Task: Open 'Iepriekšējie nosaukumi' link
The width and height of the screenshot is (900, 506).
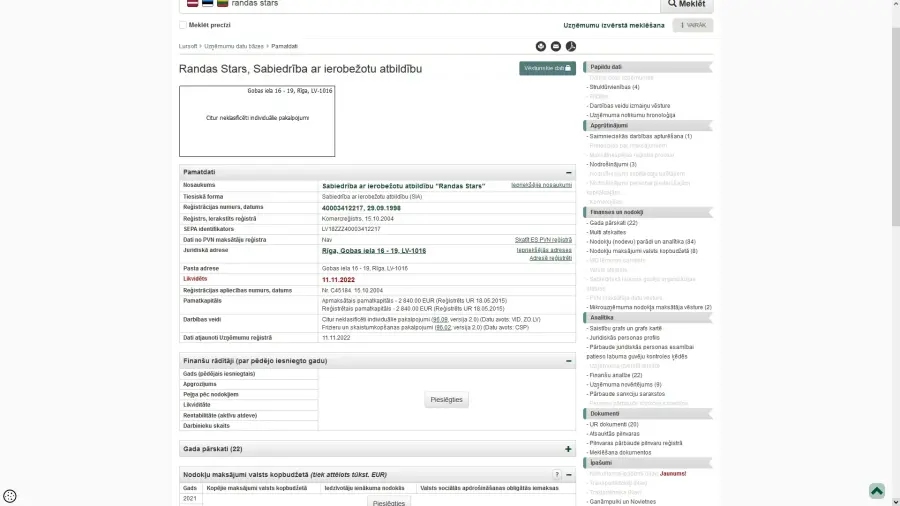Action: tap(541, 185)
